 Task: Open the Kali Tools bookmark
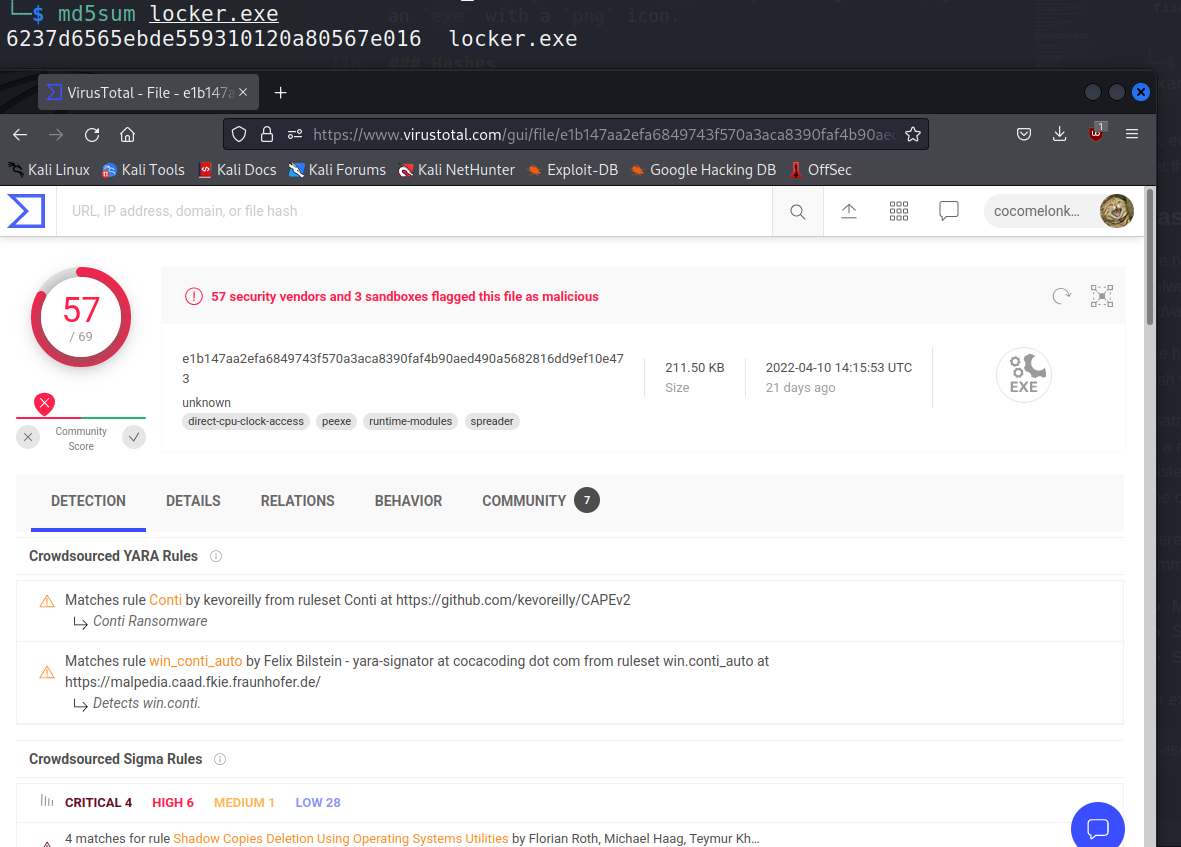pos(143,170)
